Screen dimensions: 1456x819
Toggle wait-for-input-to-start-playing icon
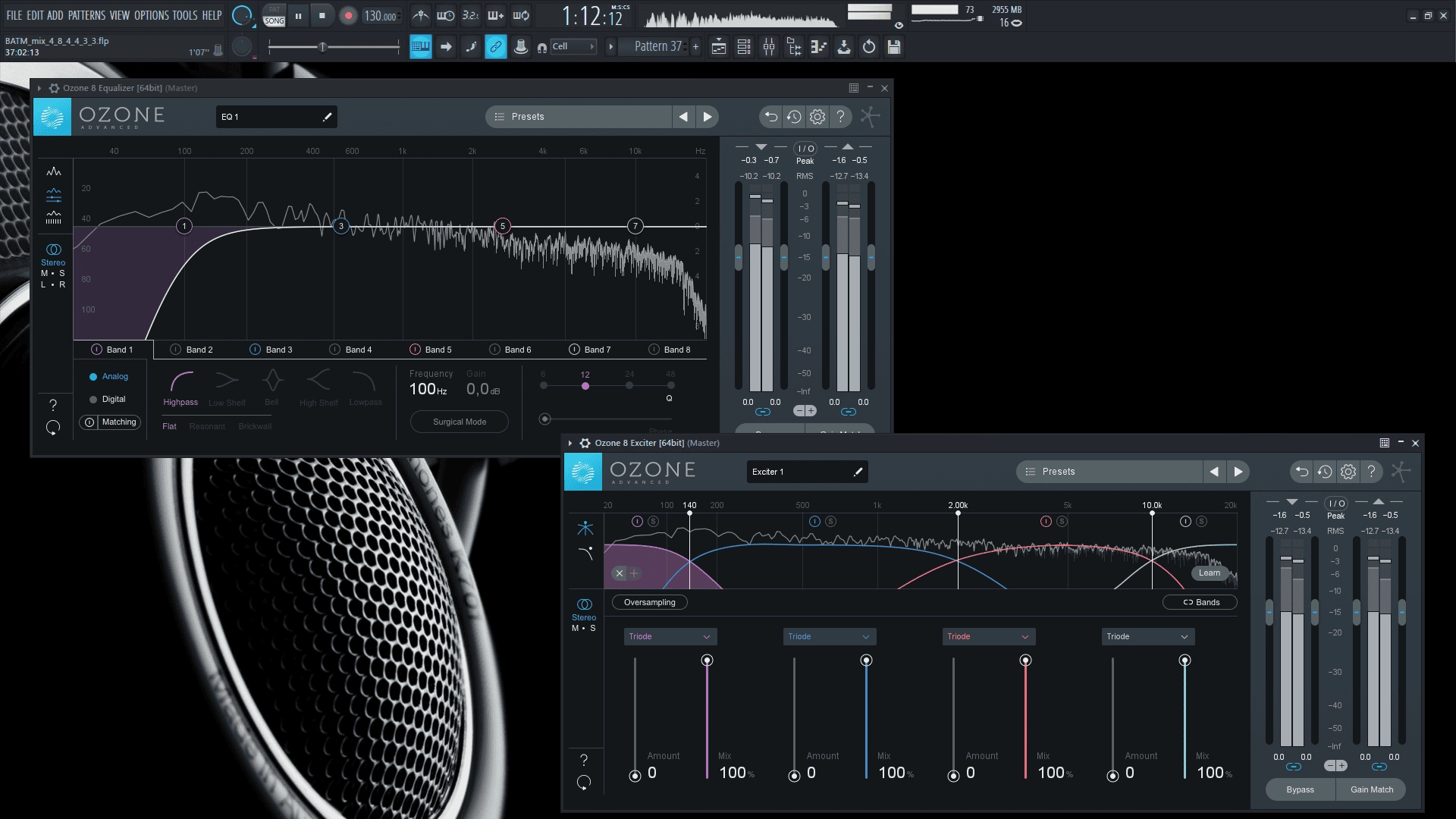point(446,15)
